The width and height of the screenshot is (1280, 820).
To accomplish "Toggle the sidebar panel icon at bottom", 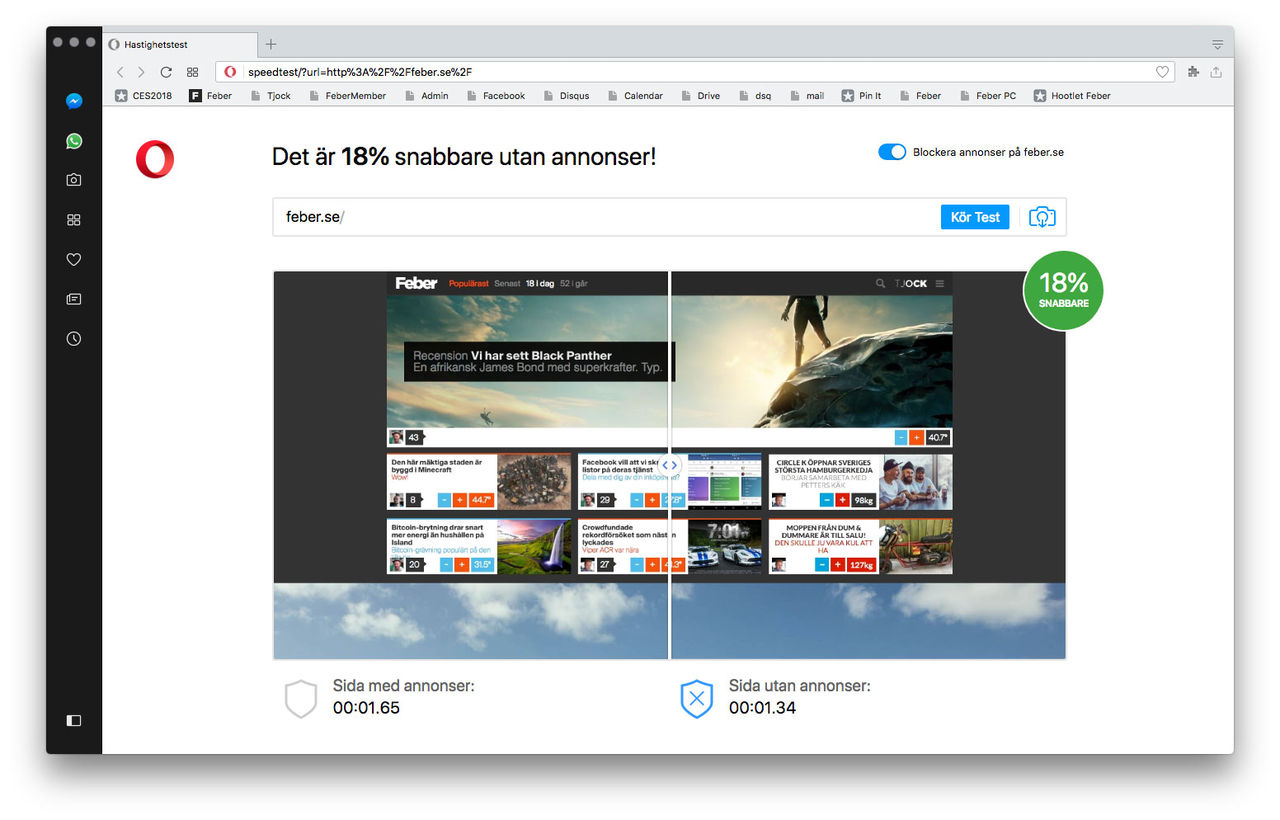I will pos(74,720).
